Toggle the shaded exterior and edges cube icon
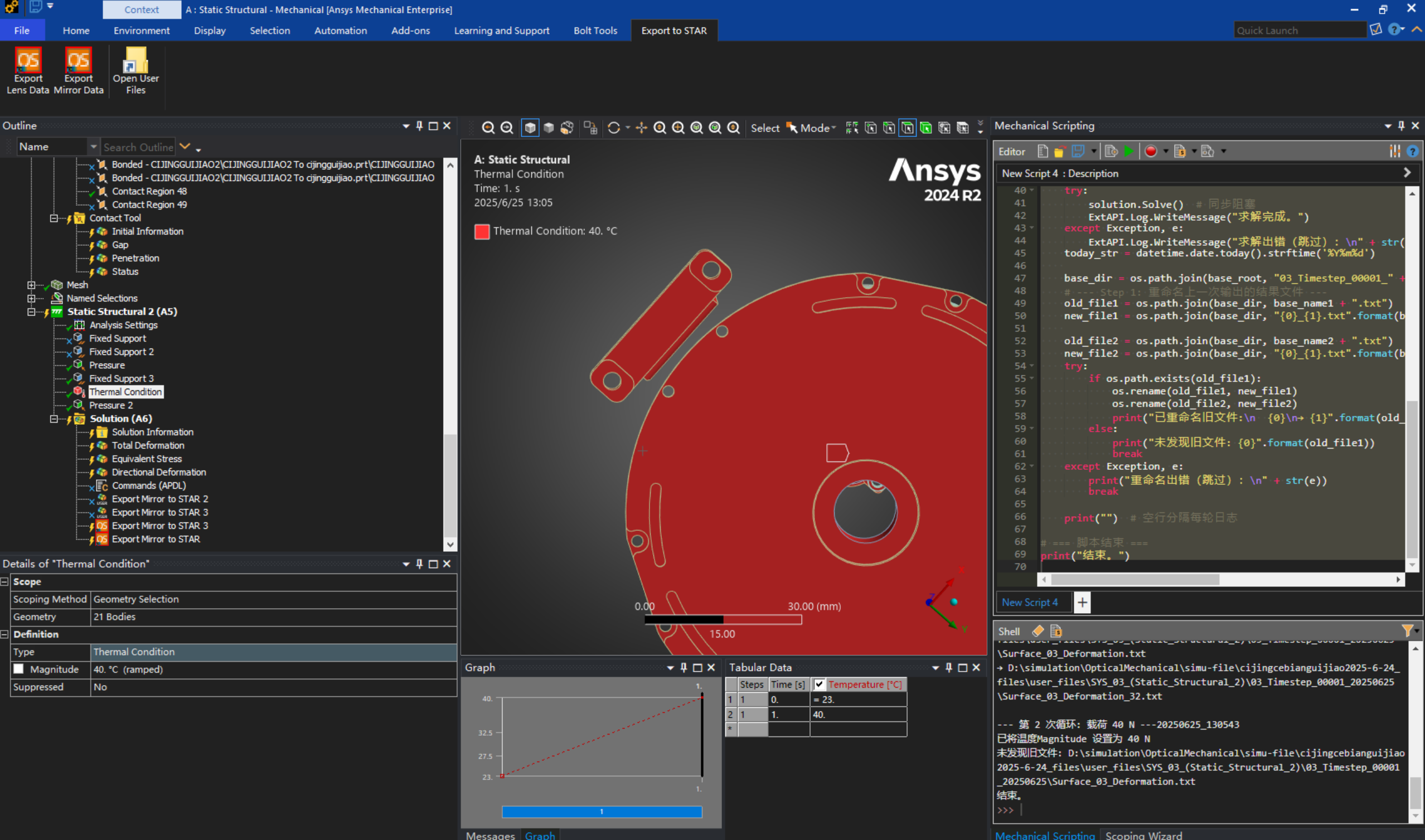1425x840 pixels. [x=530, y=128]
